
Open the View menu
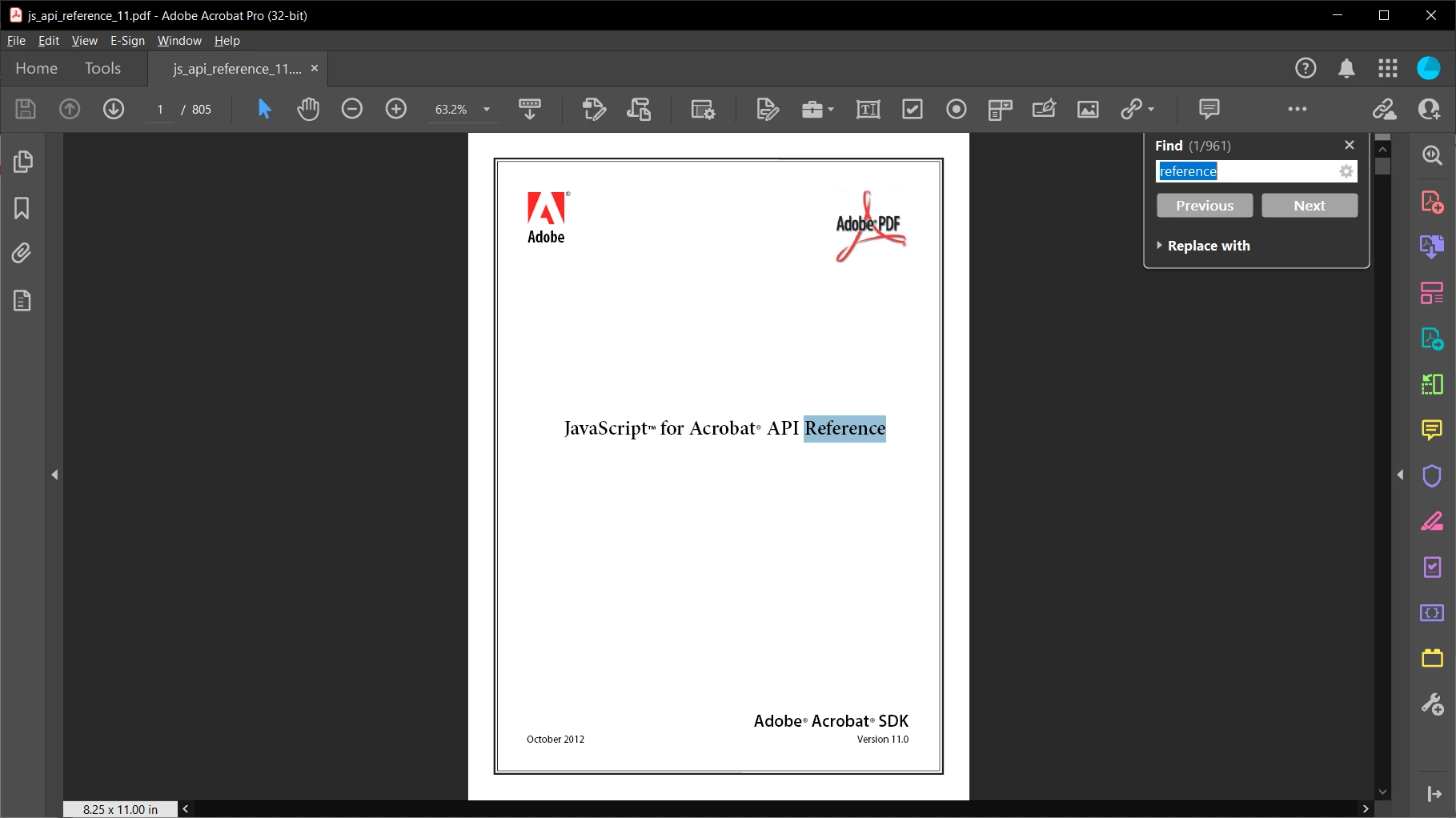[84, 41]
